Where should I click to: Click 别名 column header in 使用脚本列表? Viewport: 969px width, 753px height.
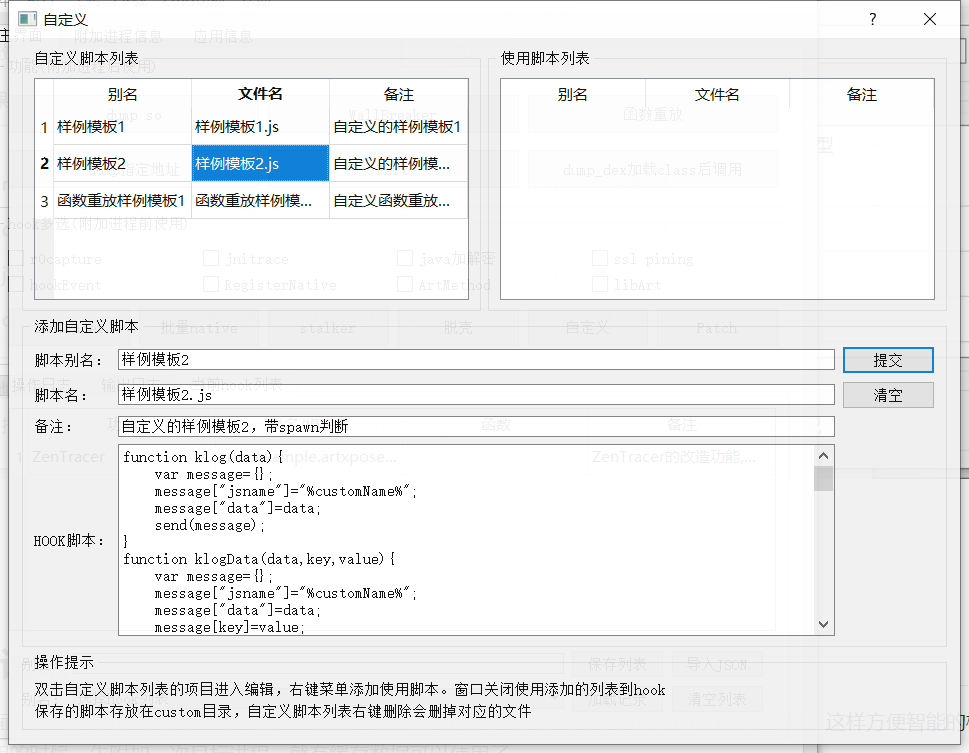pos(573,94)
